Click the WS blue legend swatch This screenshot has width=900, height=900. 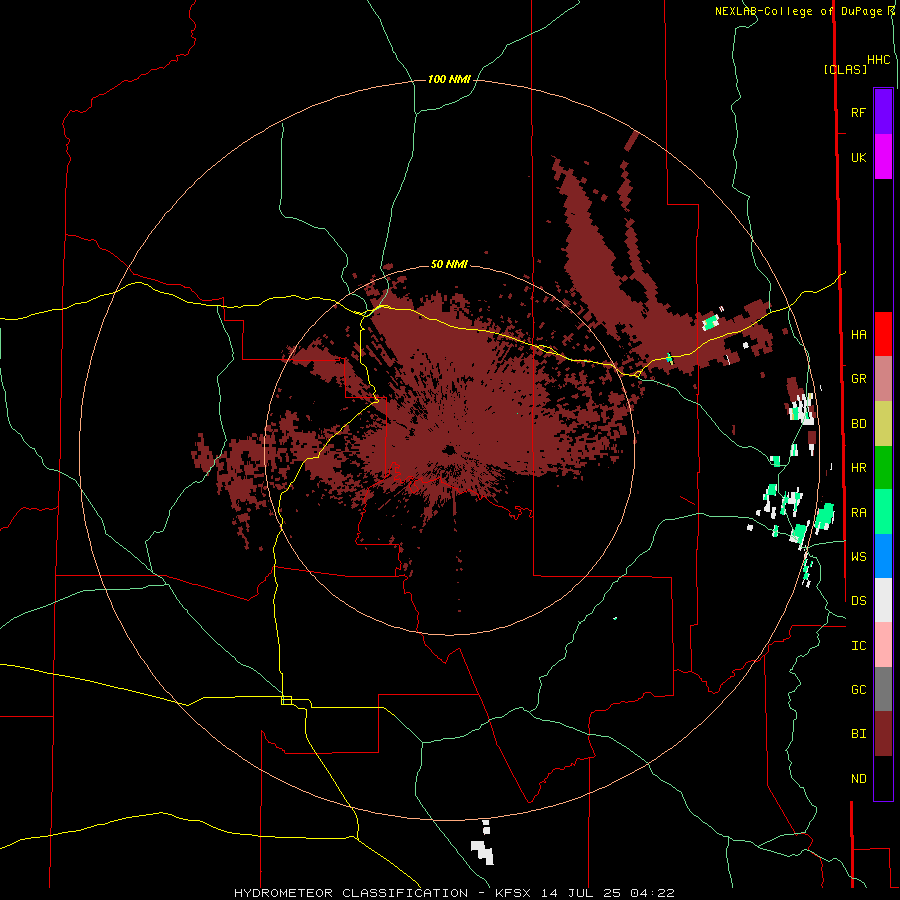point(883,556)
